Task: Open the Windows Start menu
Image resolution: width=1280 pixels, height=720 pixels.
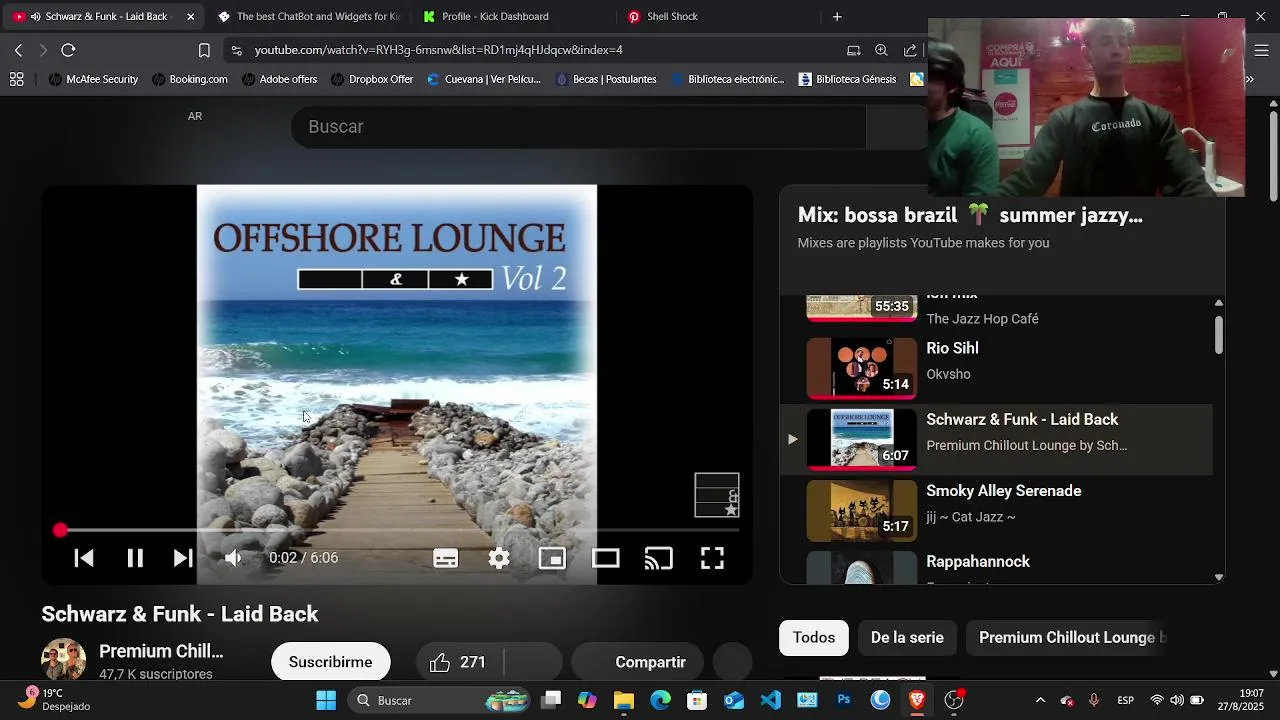Action: tap(326, 700)
